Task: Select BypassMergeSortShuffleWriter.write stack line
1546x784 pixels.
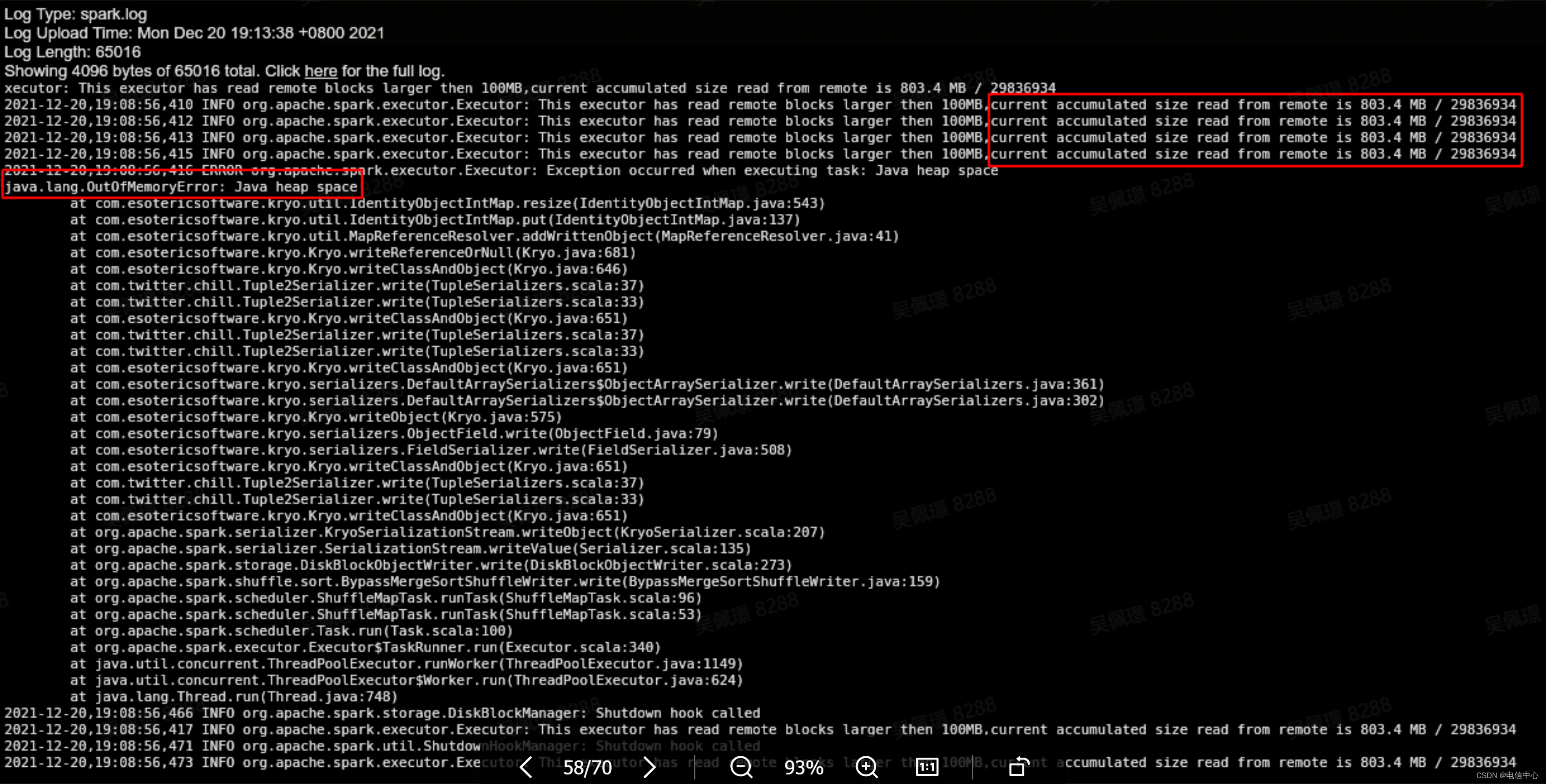Action: click(505, 581)
